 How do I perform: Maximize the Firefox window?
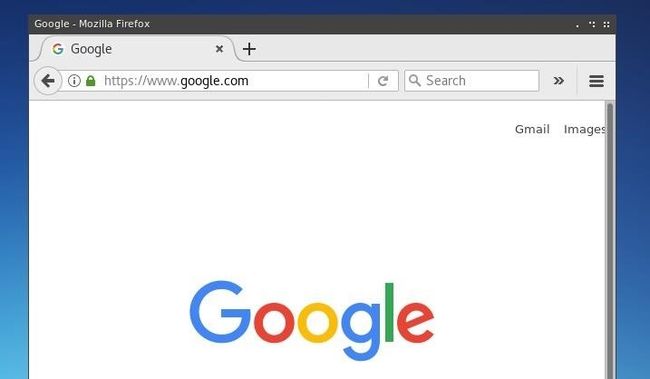[592, 24]
